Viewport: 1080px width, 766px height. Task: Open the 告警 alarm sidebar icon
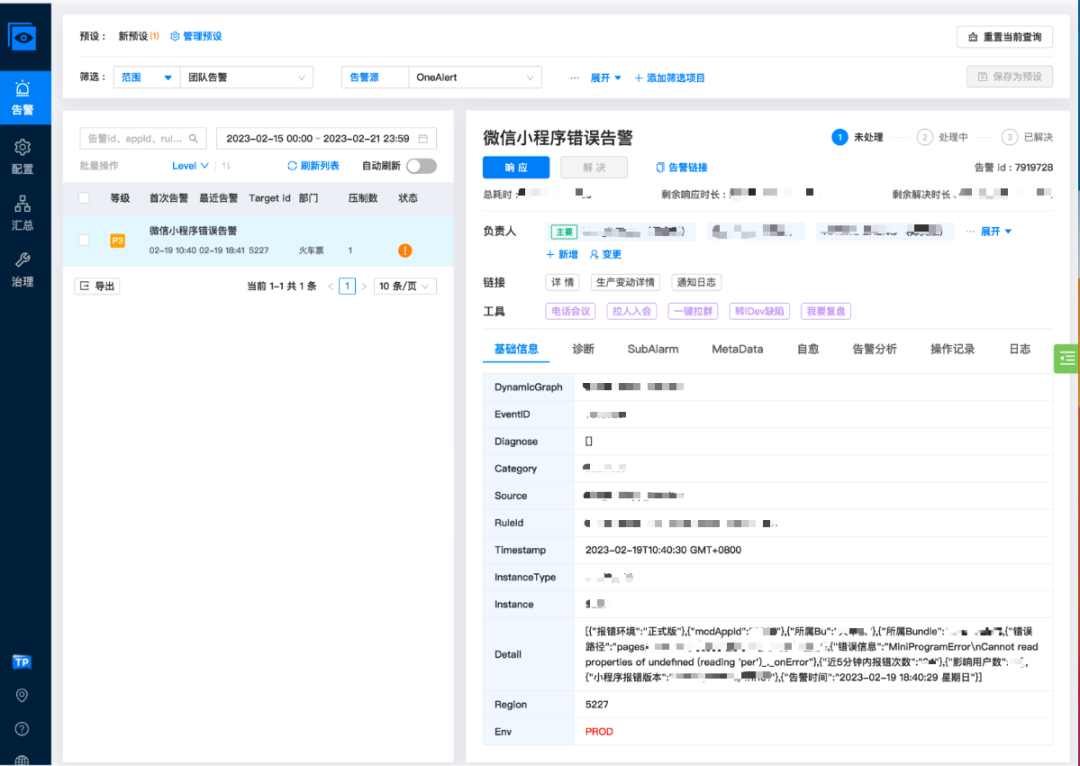click(x=23, y=97)
